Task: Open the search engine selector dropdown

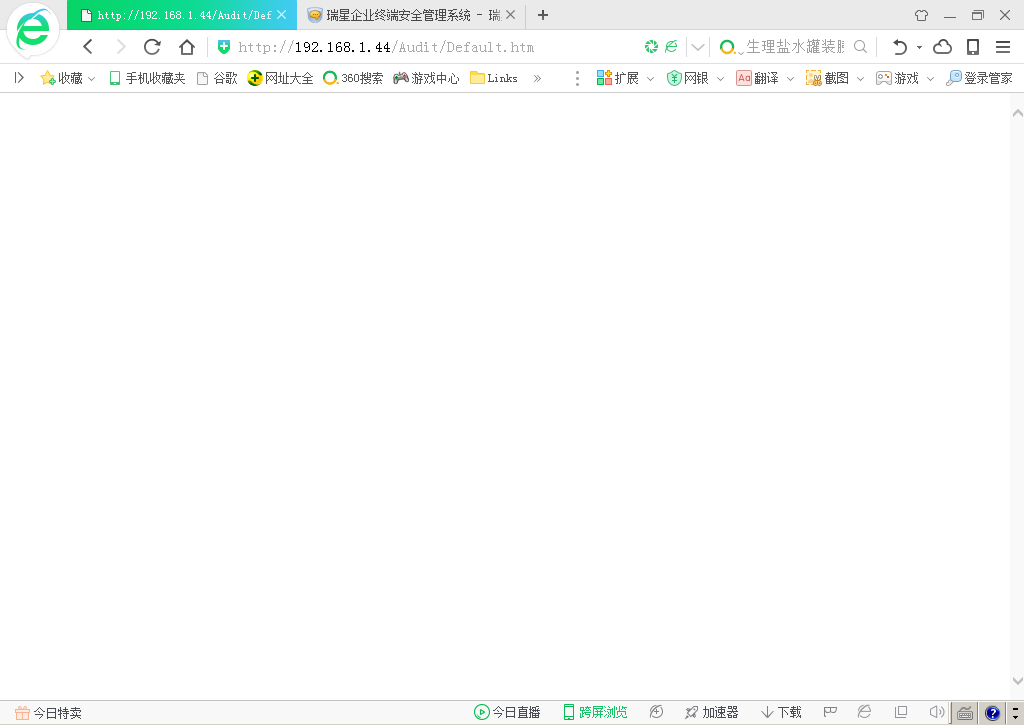Action: (730, 47)
